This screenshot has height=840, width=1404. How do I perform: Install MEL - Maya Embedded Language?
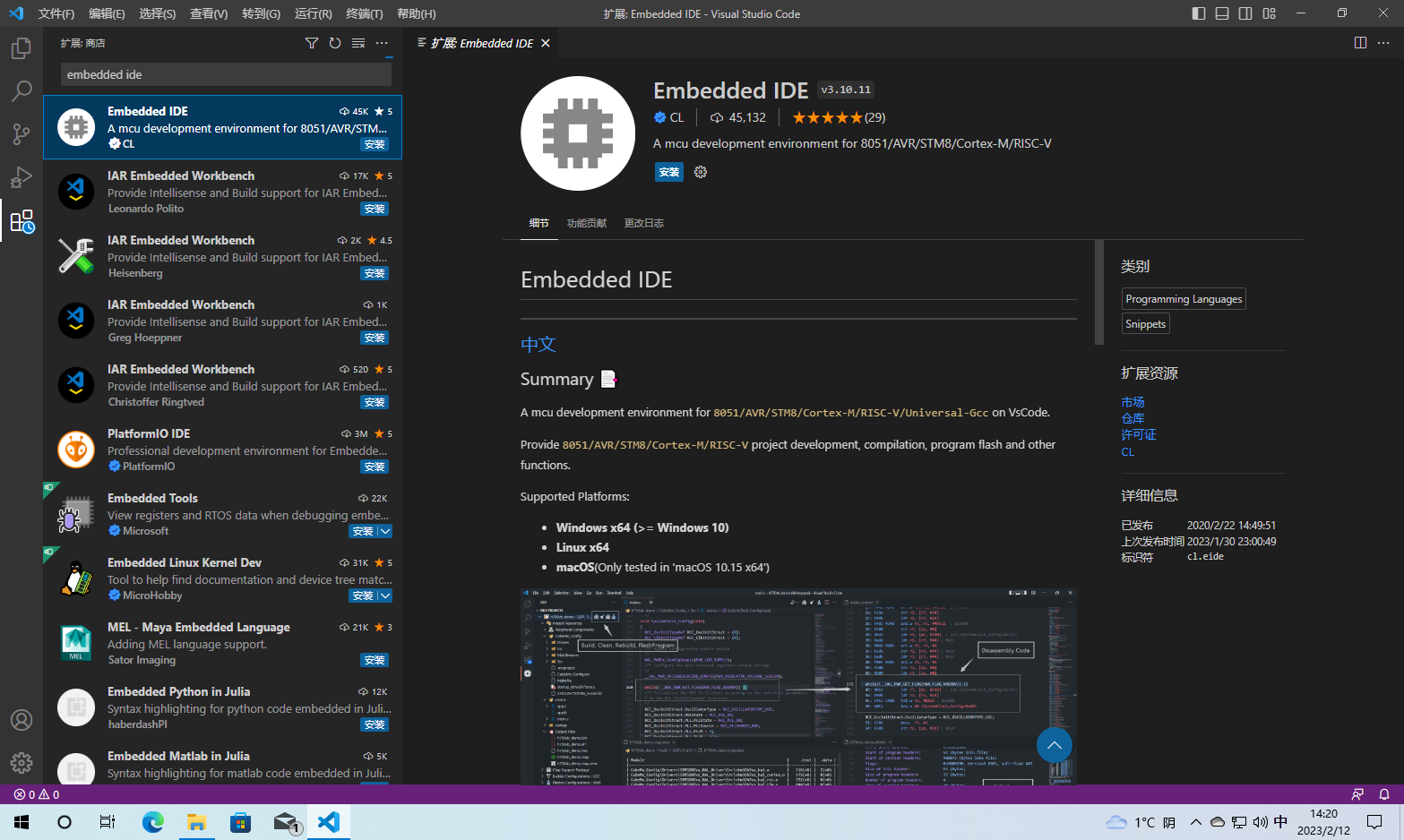(375, 660)
